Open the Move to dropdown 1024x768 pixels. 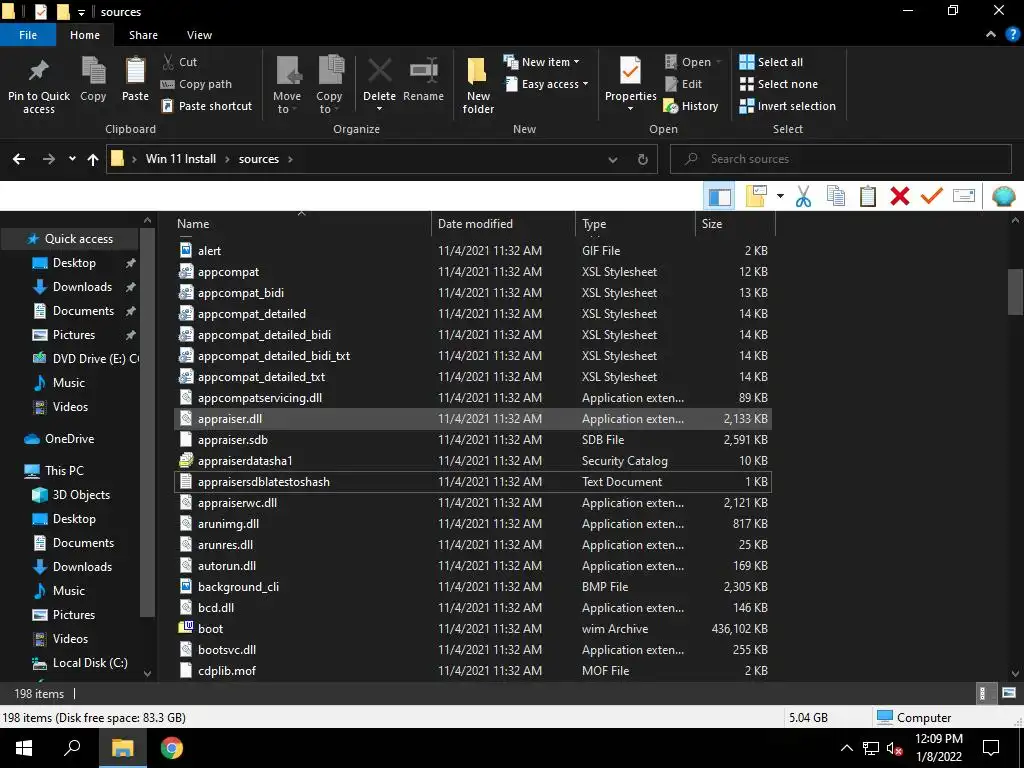tap(287, 85)
